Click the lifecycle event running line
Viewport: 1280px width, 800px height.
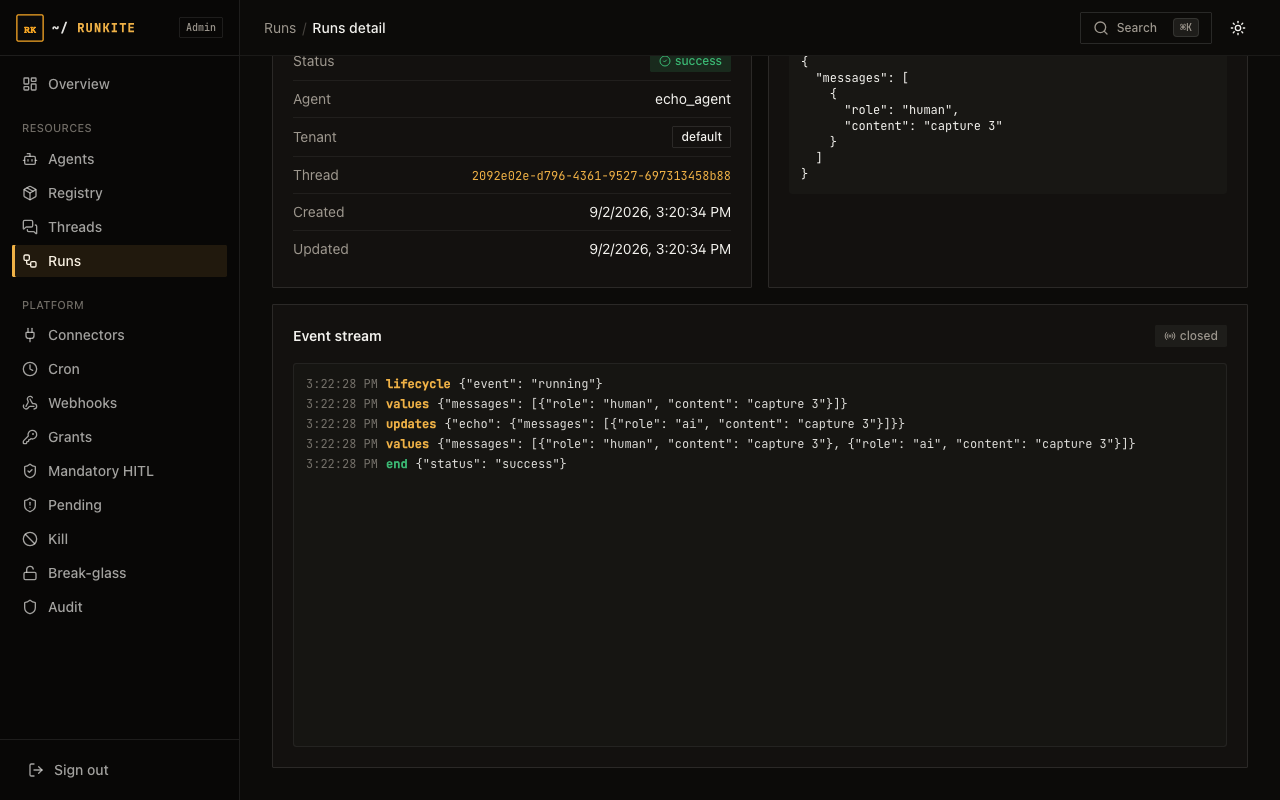(454, 384)
